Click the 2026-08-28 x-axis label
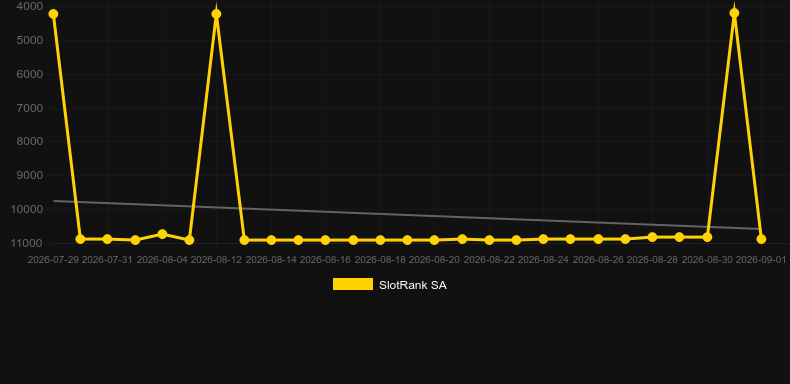This screenshot has width=790, height=384. (652, 260)
